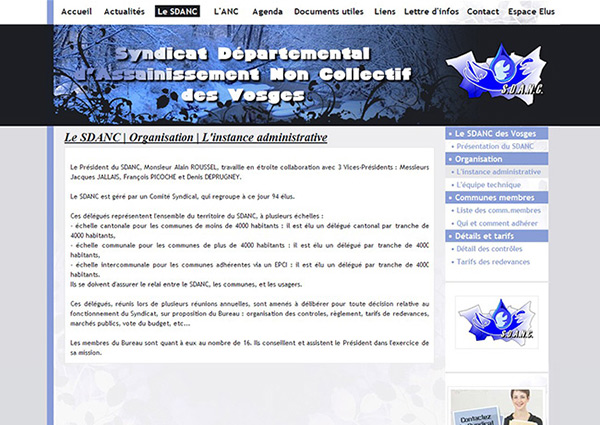Click the Communes membres sidebar heading
600x425 pixels.
click(497, 198)
